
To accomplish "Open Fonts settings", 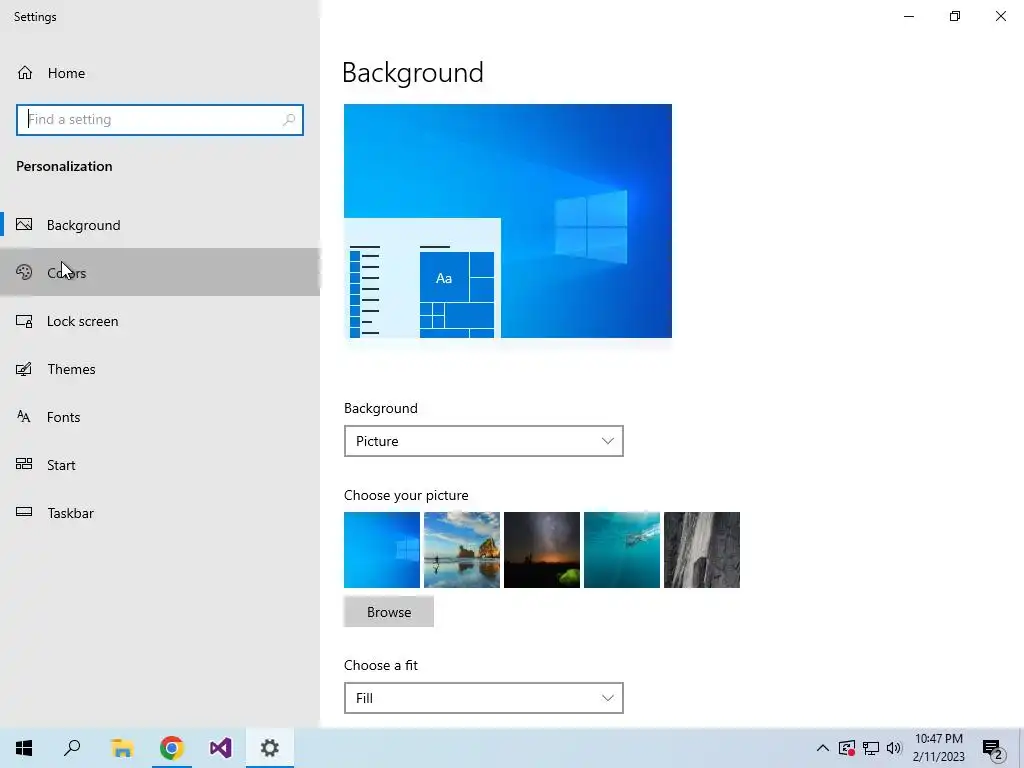I will click(x=160, y=417).
